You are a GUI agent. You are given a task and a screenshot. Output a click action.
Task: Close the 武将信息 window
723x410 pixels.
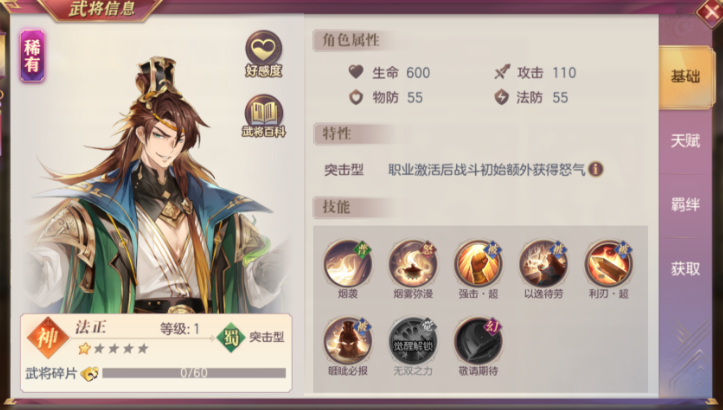click(709, 12)
